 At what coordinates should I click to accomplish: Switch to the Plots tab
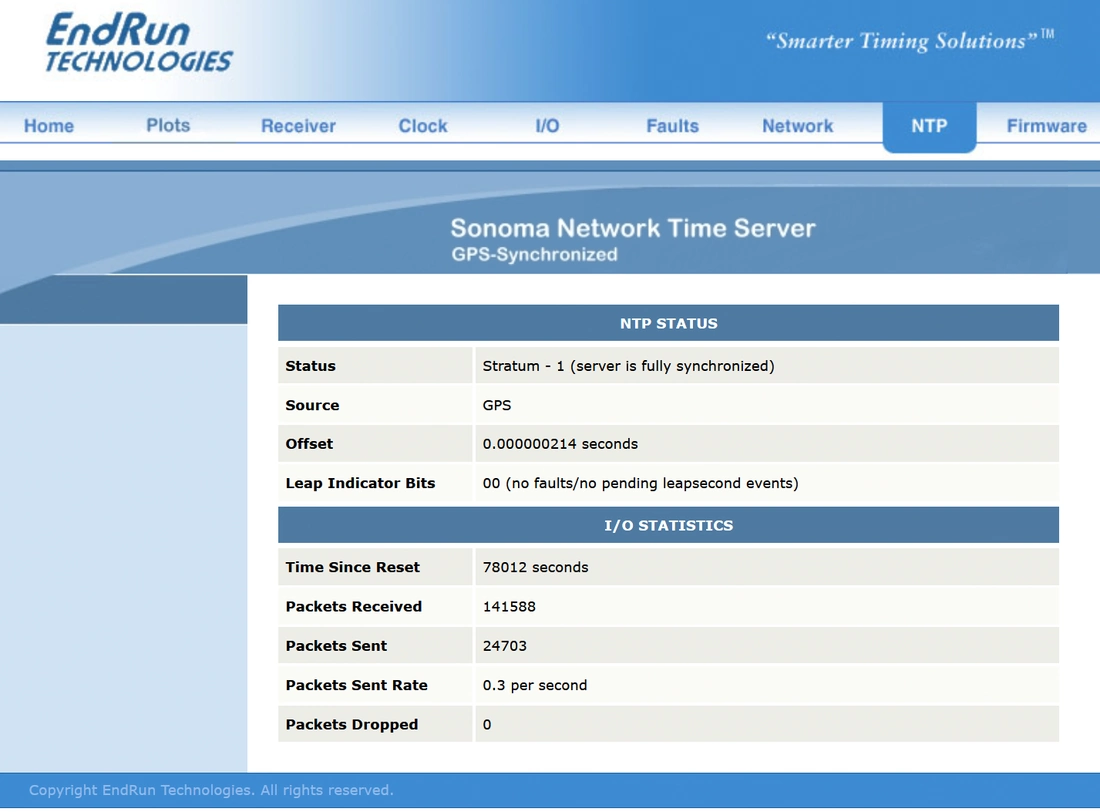(168, 126)
